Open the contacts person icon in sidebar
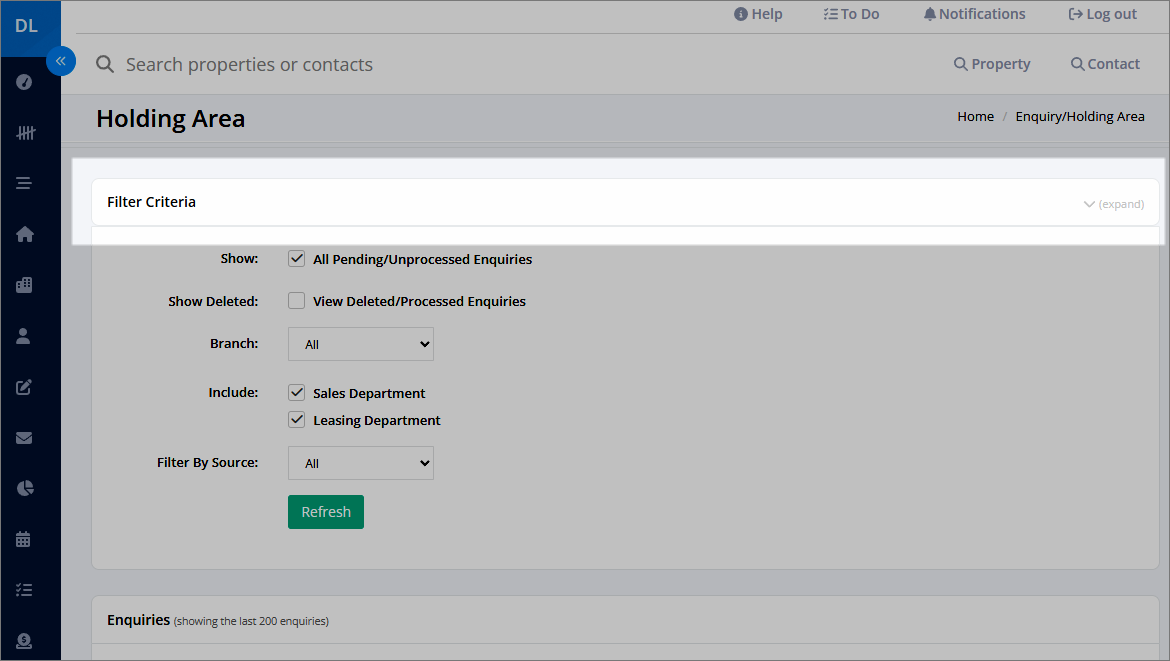The width and height of the screenshot is (1170, 661). point(23,336)
